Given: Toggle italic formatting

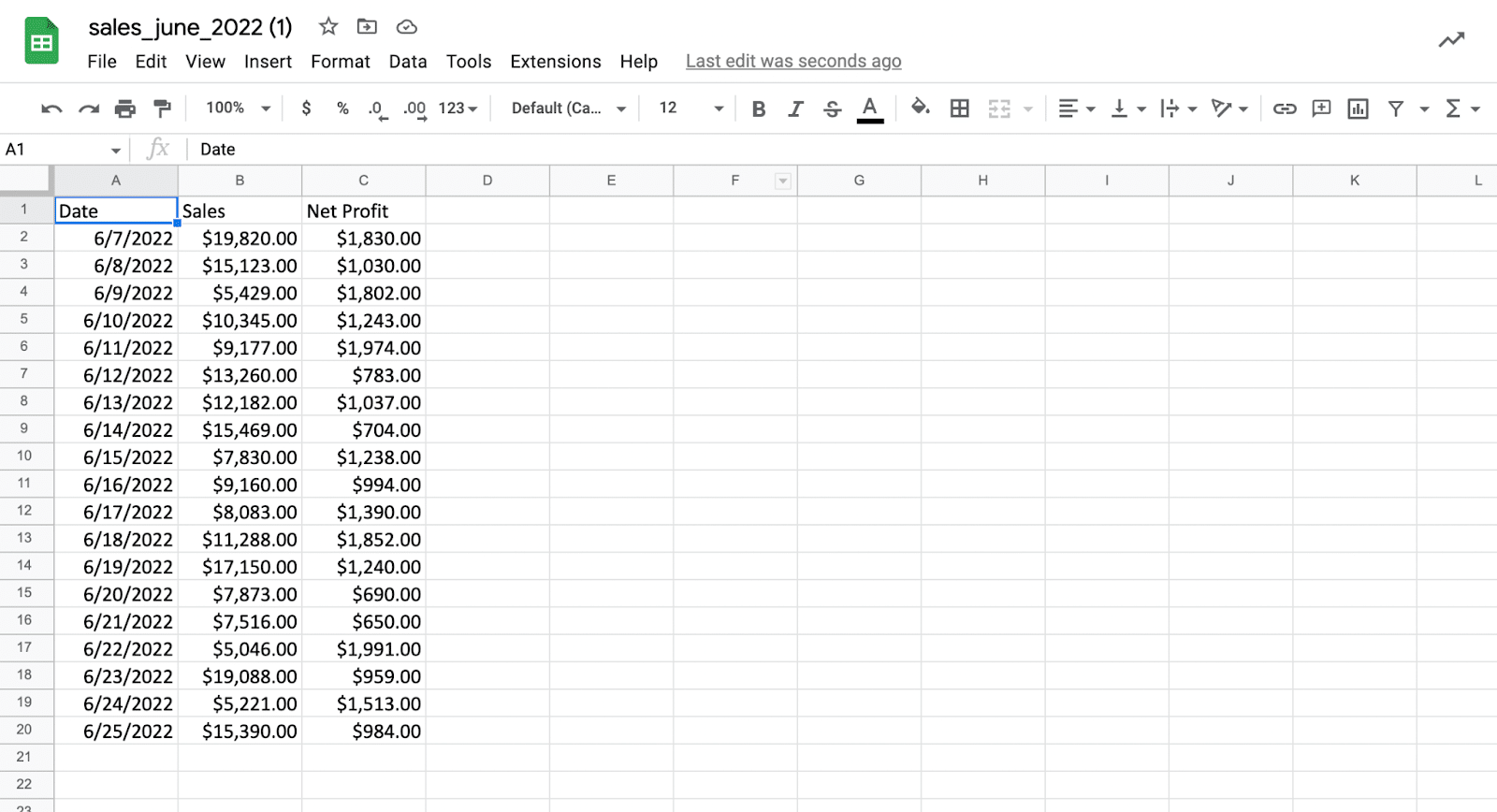Looking at the screenshot, I should point(795,109).
